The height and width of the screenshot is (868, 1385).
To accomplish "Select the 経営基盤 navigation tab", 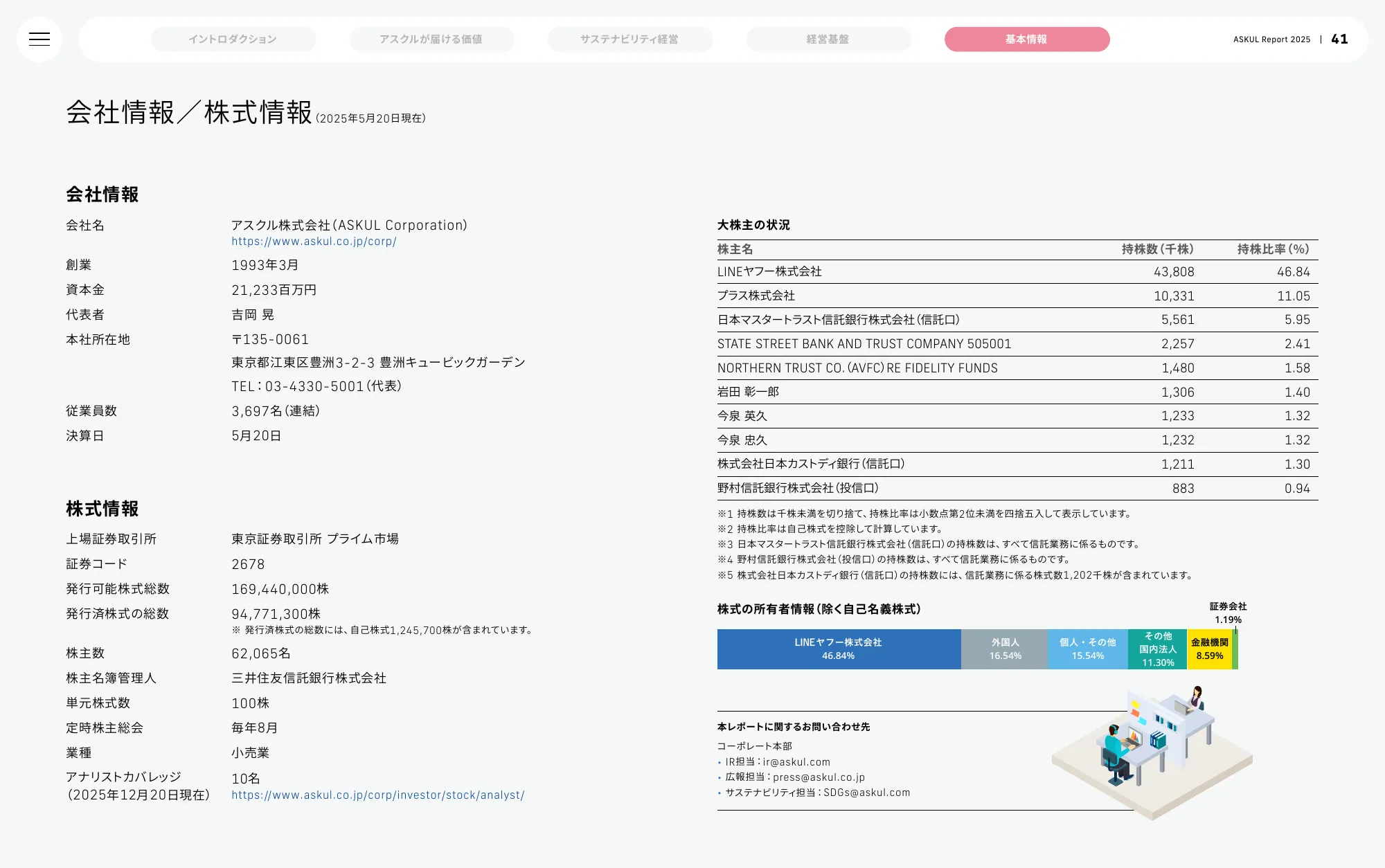I will click(828, 39).
